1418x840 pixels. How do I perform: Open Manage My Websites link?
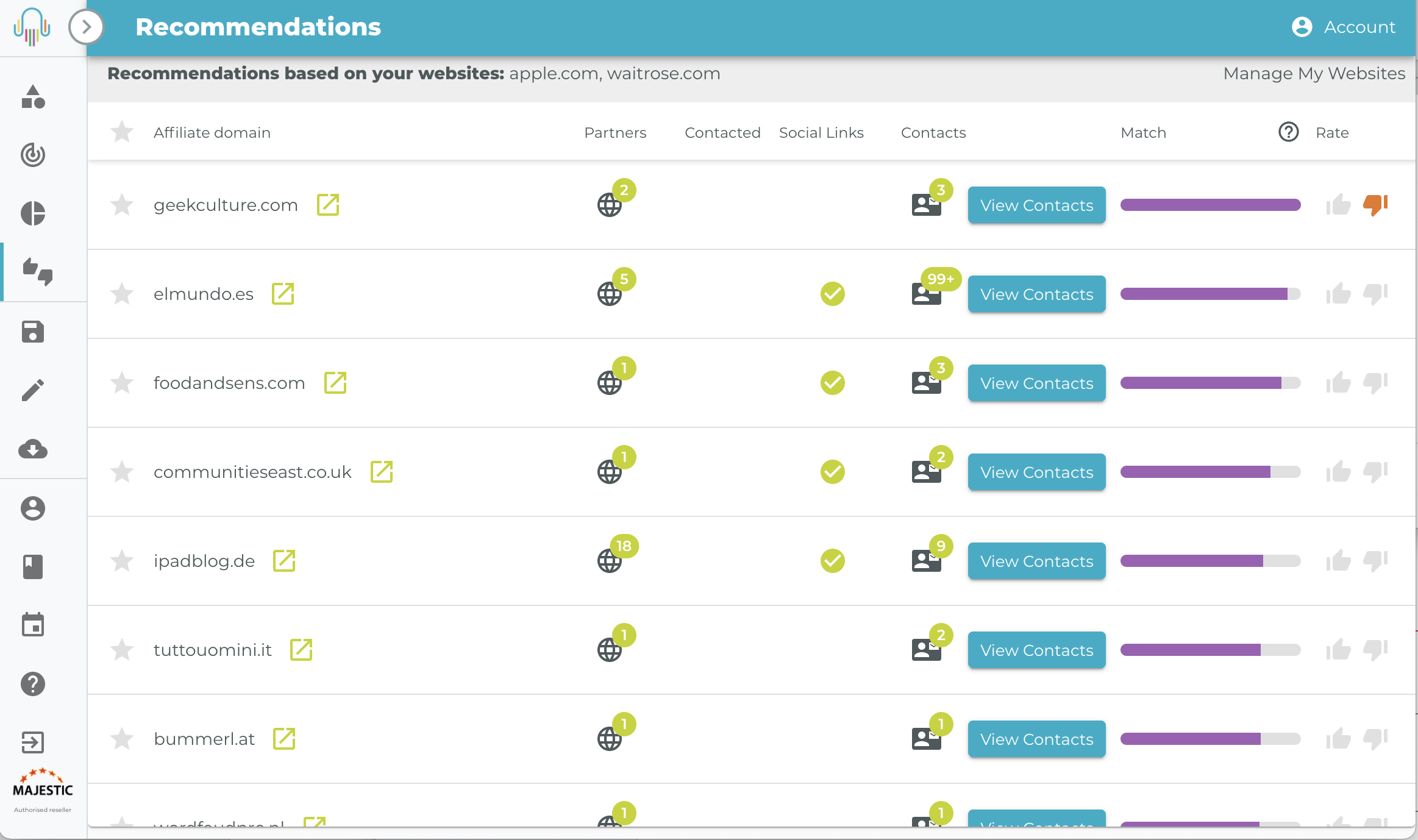click(x=1314, y=73)
